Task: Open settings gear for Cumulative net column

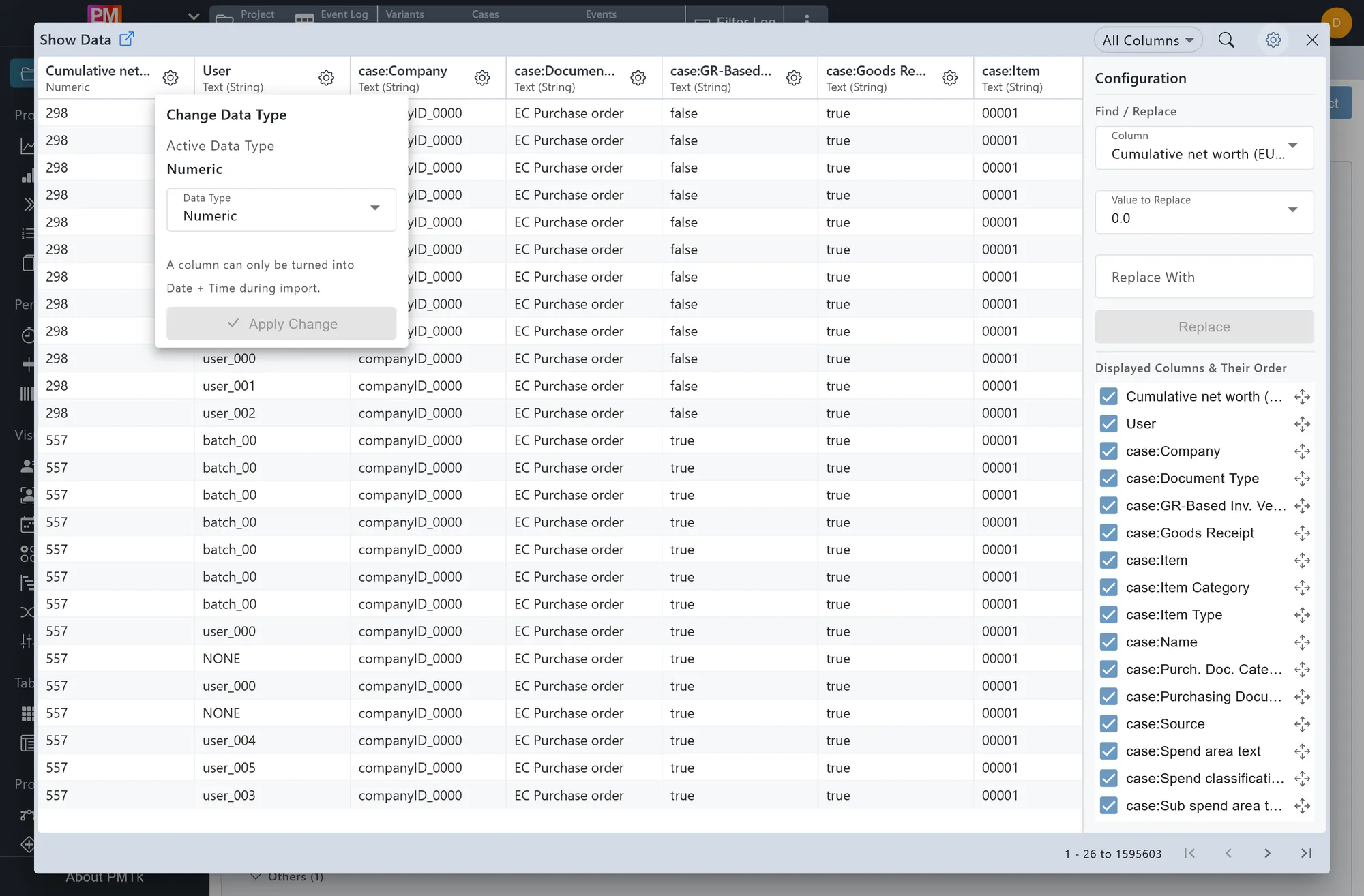Action: [170, 78]
